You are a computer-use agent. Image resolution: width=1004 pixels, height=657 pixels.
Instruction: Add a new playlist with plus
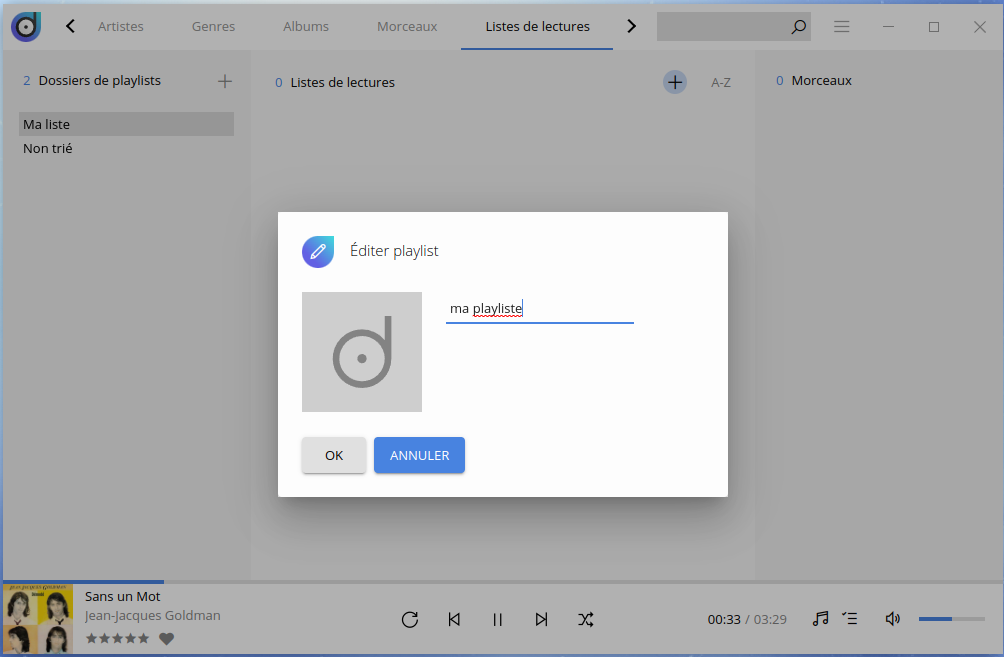pyautogui.click(x=675, y=82)
